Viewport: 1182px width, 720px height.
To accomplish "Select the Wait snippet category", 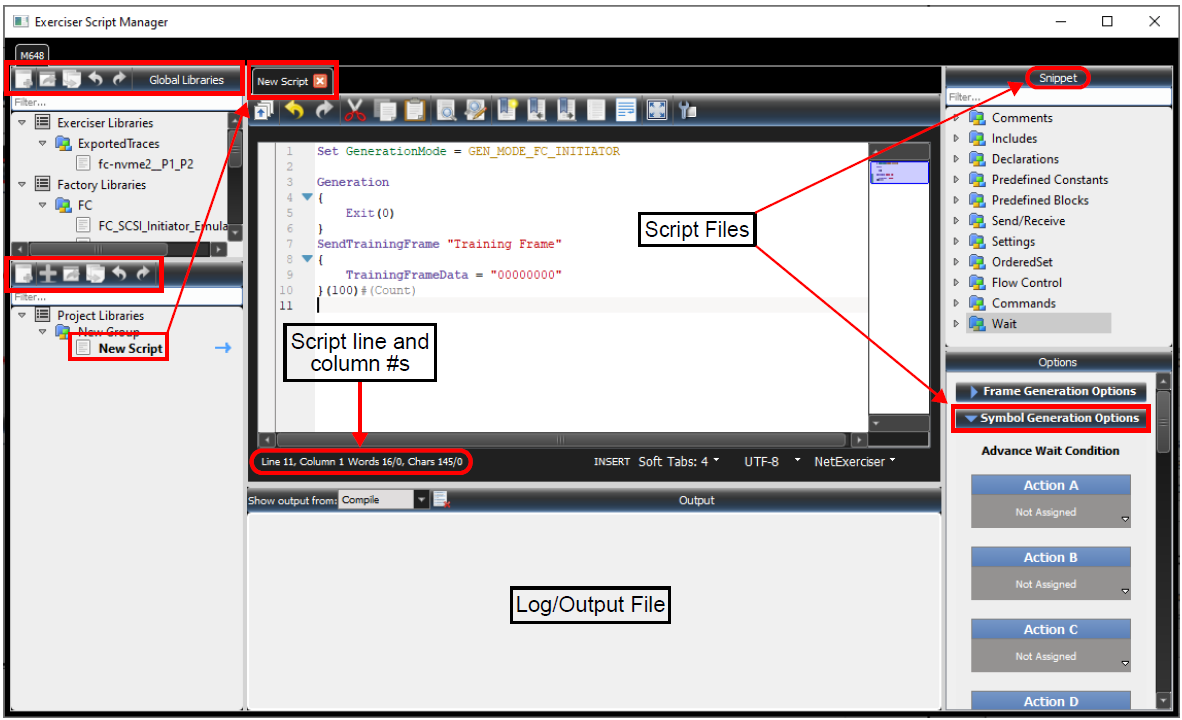I will tap(1004, 323).
